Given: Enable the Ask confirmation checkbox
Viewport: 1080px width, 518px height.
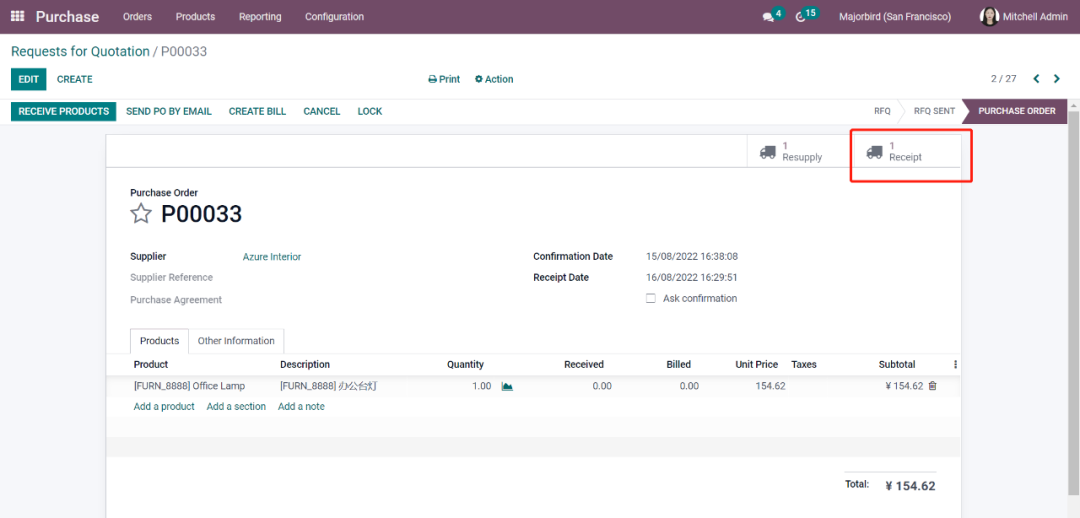Looking at the screenshot, I should 651,299.
